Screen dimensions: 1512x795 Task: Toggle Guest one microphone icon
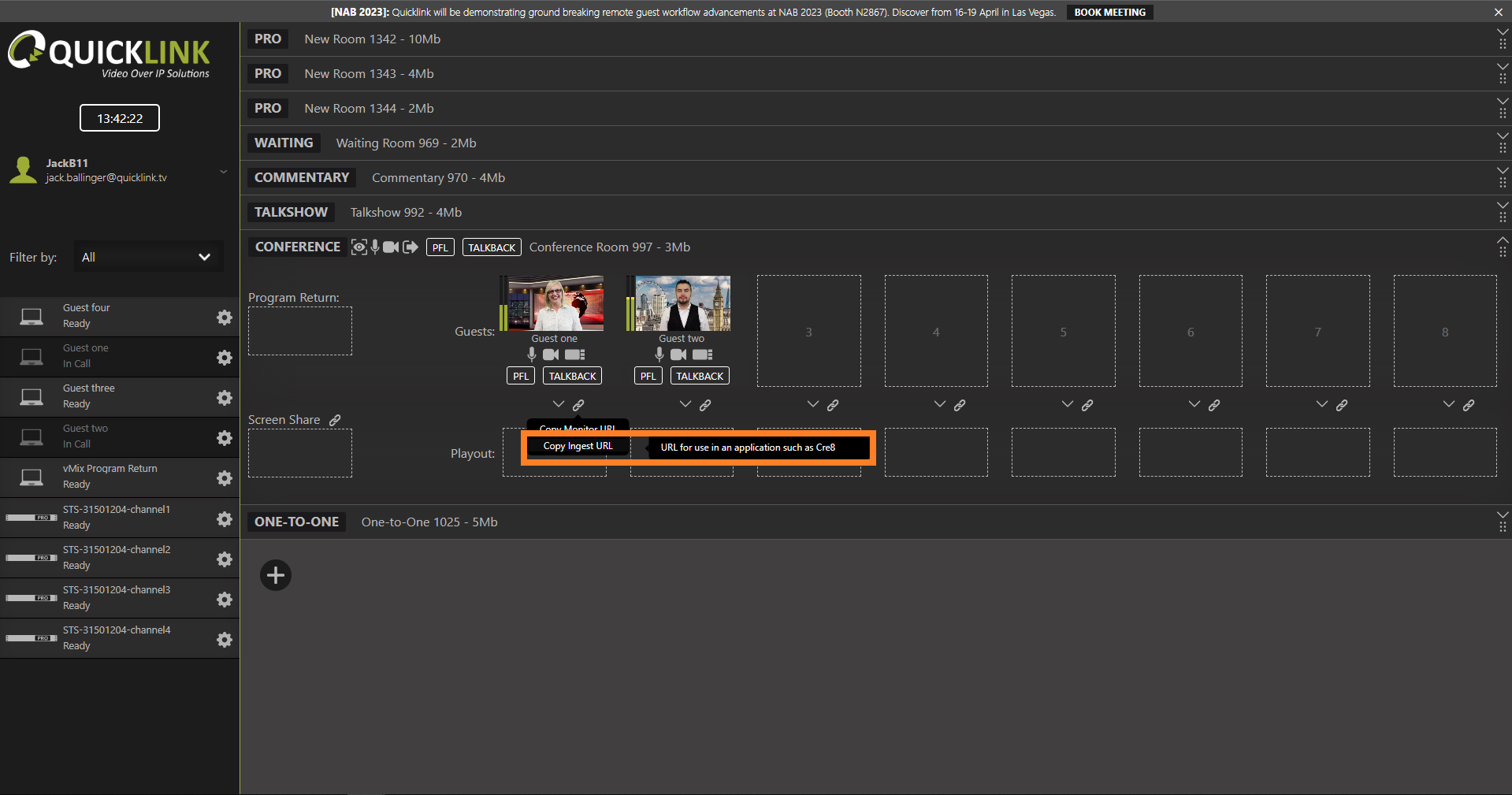point(532,355)
